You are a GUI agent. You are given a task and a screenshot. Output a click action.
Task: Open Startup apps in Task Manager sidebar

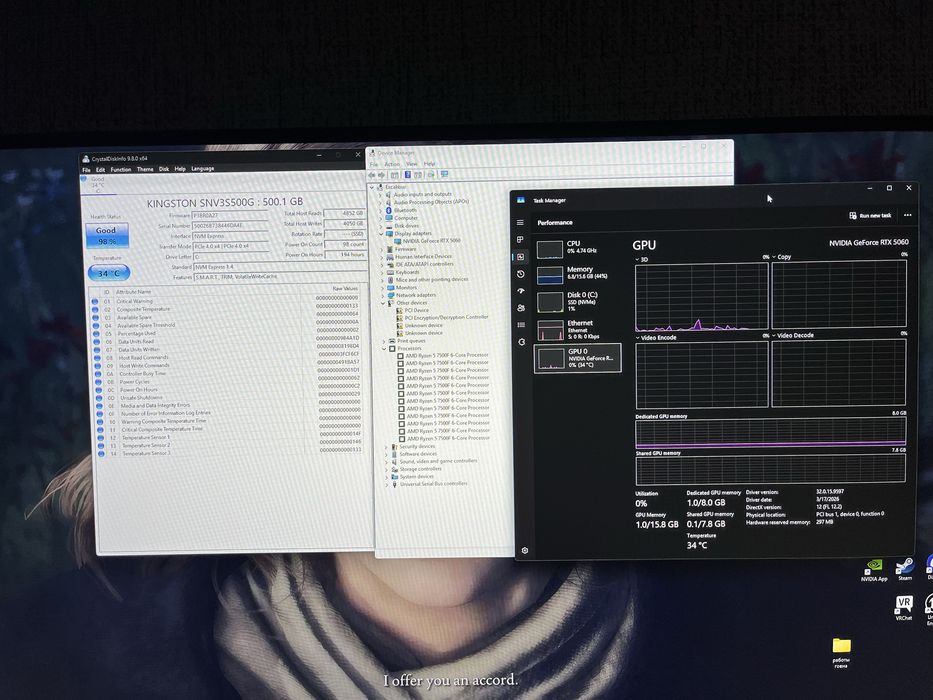pos(521,290)
